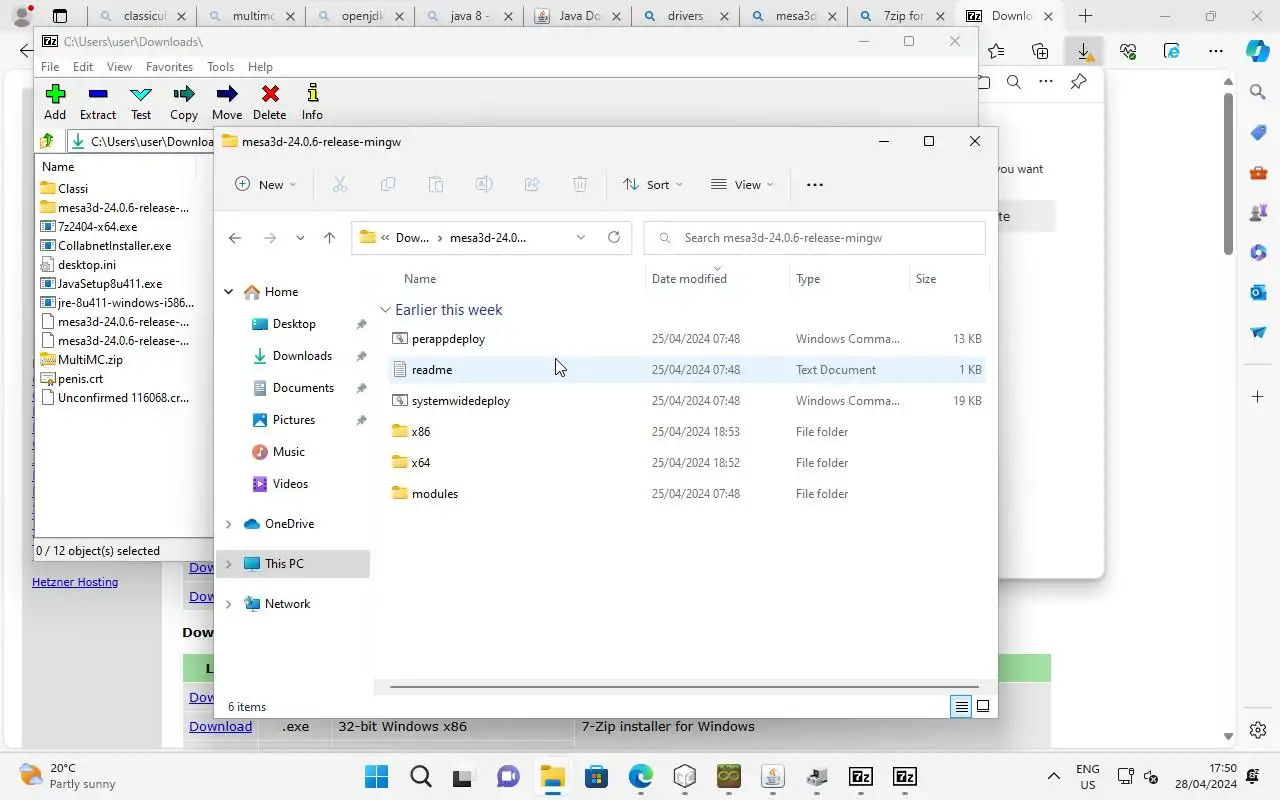Click the Hetzner Hosting link
This screenshot has width=1280, height=800.
click(75, 582)
